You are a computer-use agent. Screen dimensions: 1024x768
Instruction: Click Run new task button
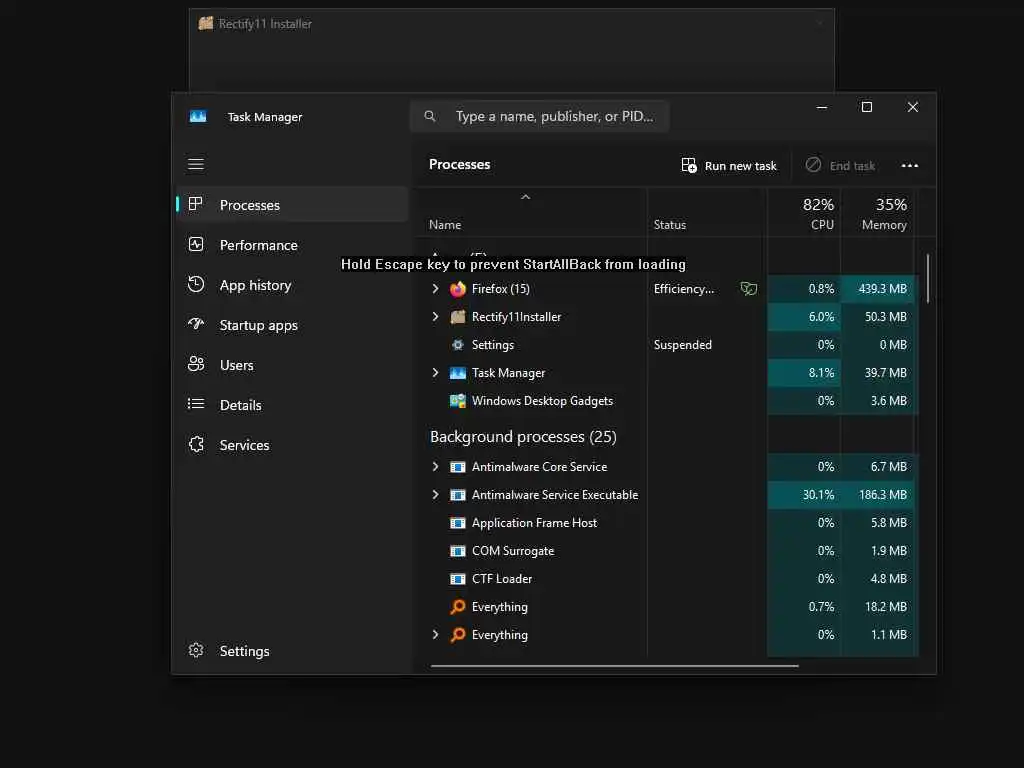point(729,165)
